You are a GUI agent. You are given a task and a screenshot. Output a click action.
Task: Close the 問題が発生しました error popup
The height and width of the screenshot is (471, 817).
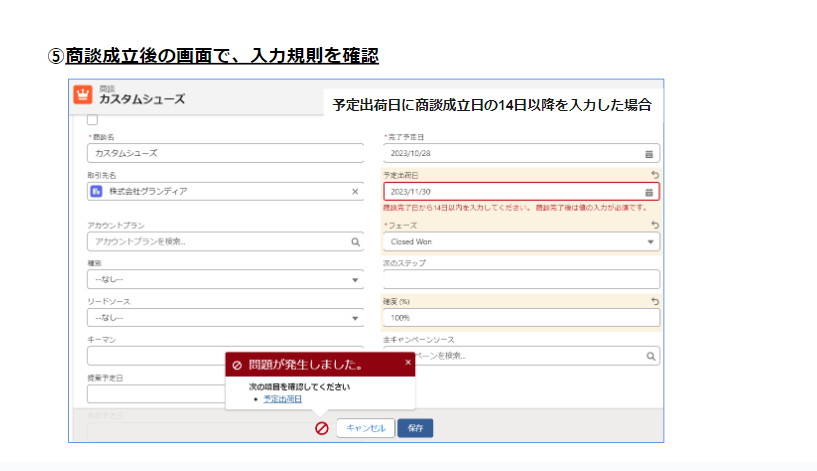tap(408, 363)
